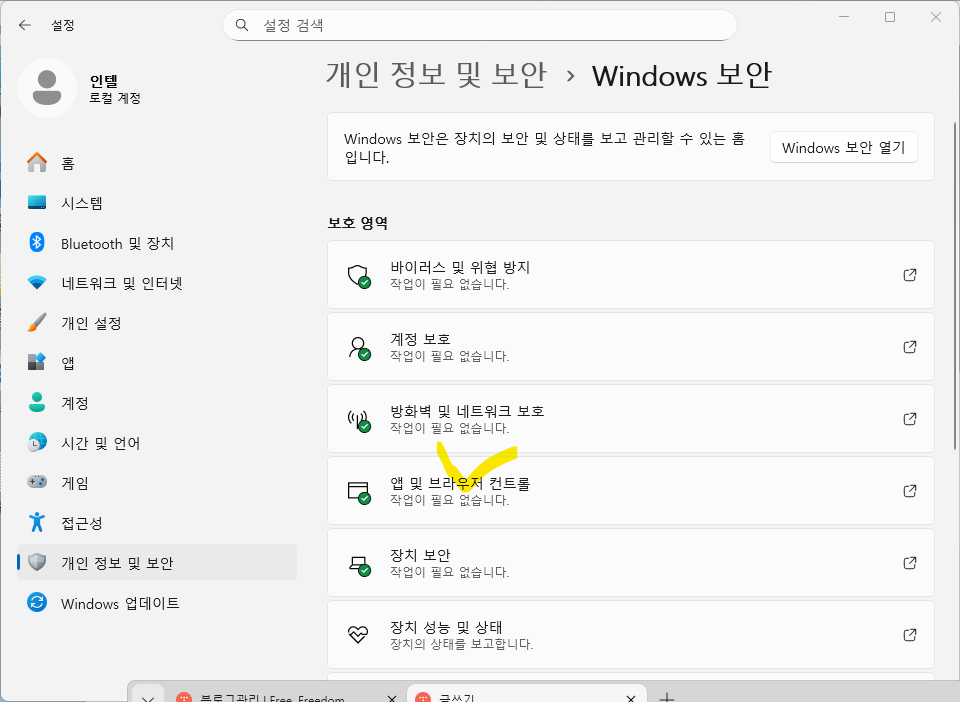The width and height of the screenshot is (960, 702).
Task: Select the 시스템 monitor icon
Action: tap(37, 203)
